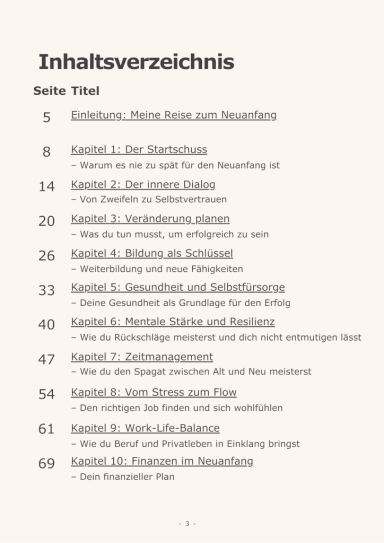Open Kapitel 3: Veränderung planen
Screen dimensions: 384x543
click(150, 219)
